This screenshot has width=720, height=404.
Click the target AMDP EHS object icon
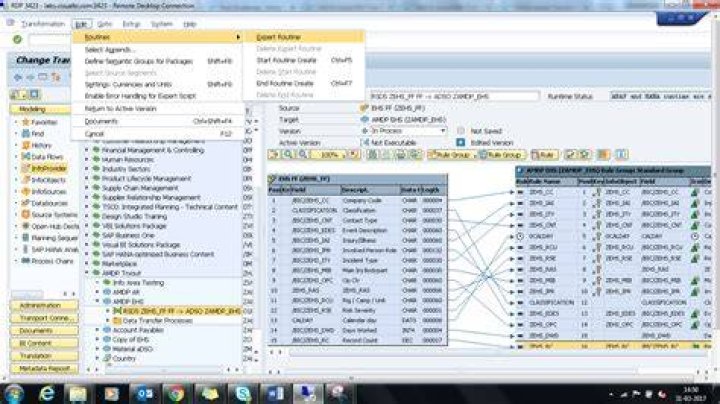(x=365, y=119)
